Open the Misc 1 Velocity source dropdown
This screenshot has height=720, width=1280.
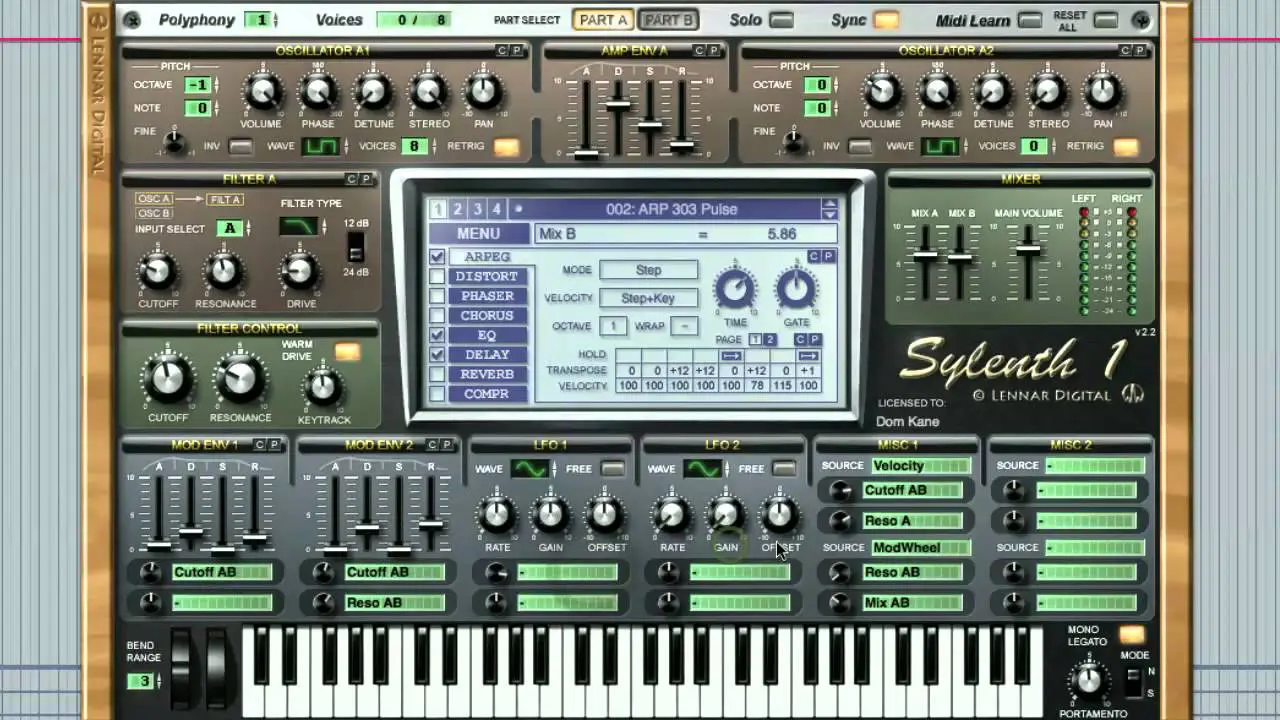(x=920, y=466)
